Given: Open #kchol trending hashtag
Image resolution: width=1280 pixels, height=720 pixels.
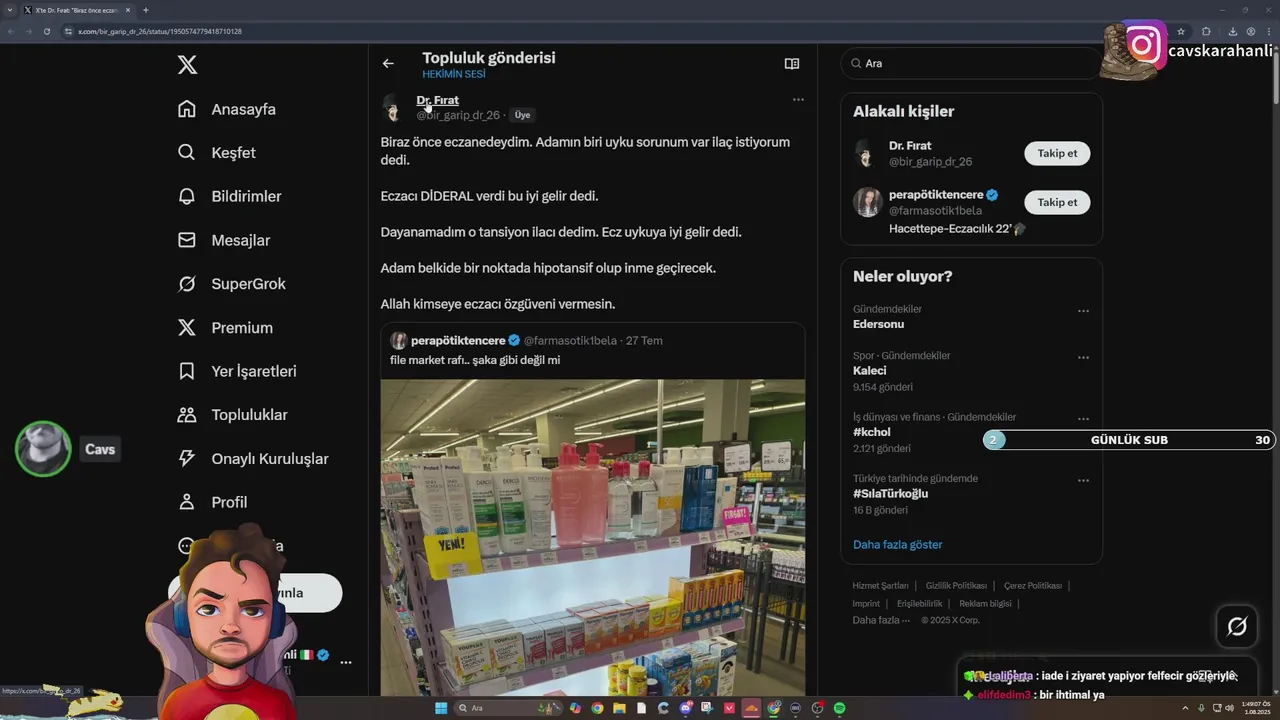Looking at the screenshot, I should (x=872, y=432).
